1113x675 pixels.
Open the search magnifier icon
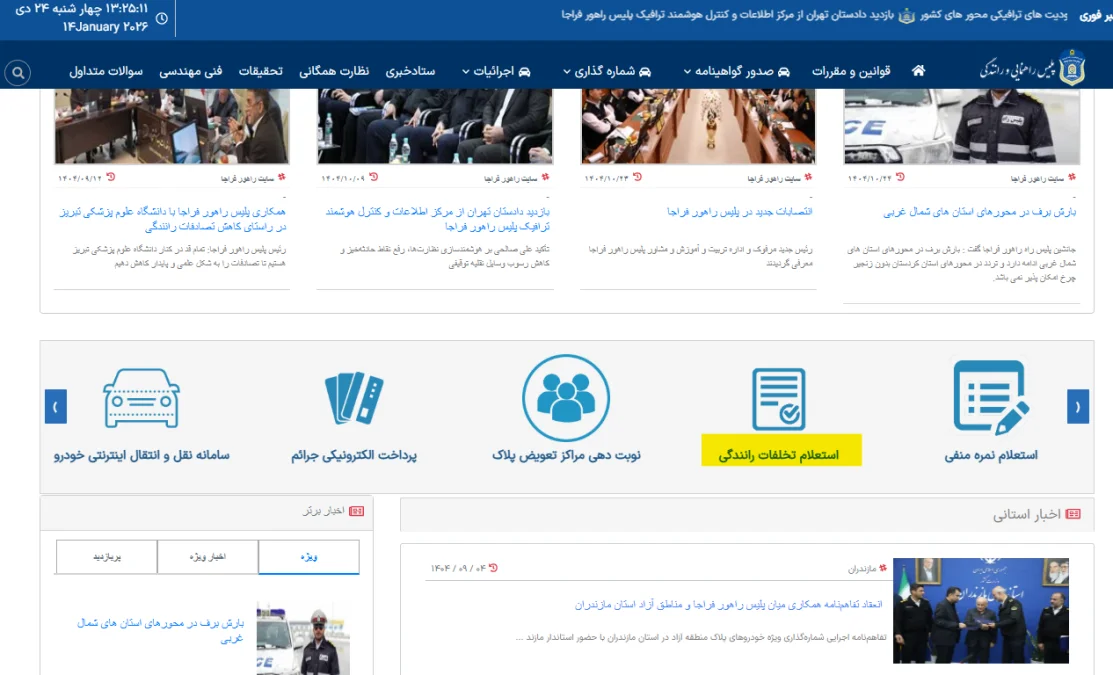click(x=18, y=73)
